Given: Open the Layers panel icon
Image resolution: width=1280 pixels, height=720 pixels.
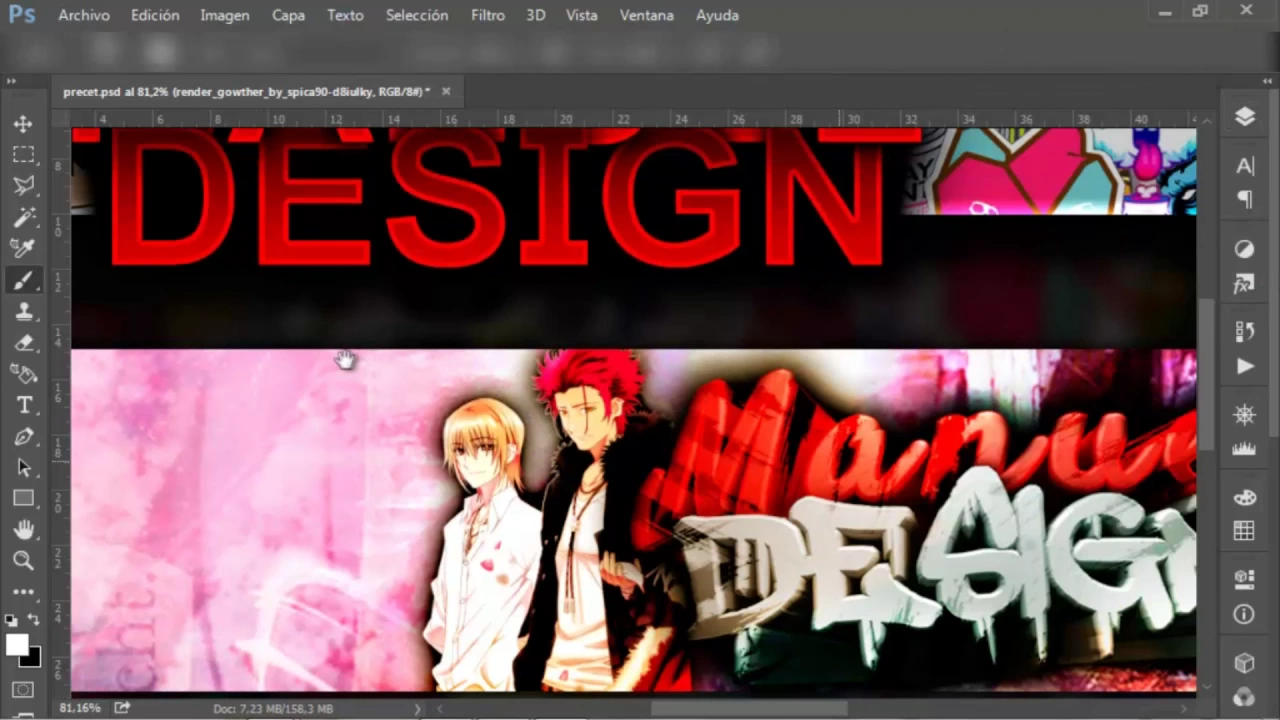Looking at the screenshot, I should point(1244,116).
